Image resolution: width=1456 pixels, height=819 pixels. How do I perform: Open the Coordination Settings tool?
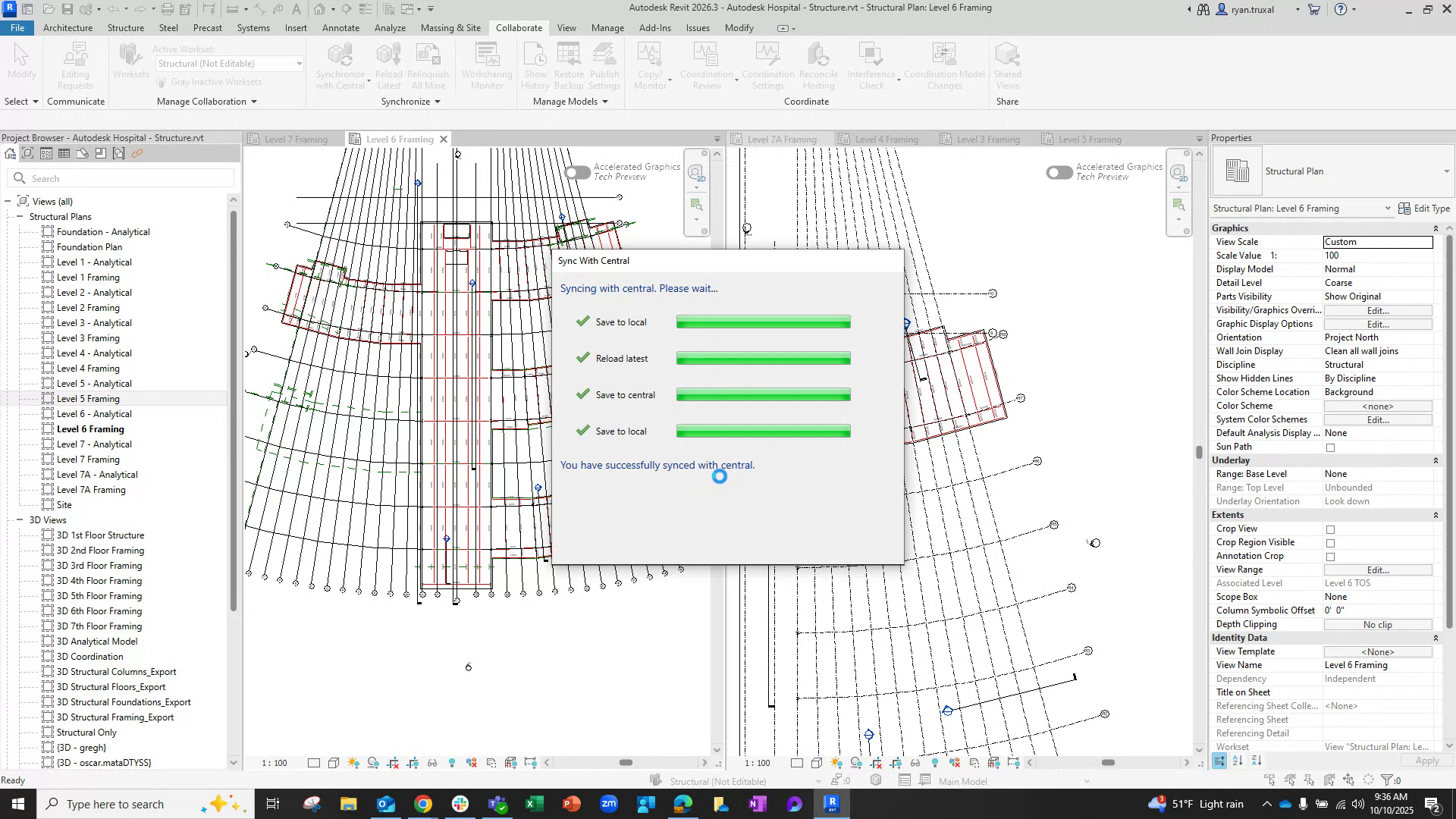pyautogui.click(x=767, y=65)
